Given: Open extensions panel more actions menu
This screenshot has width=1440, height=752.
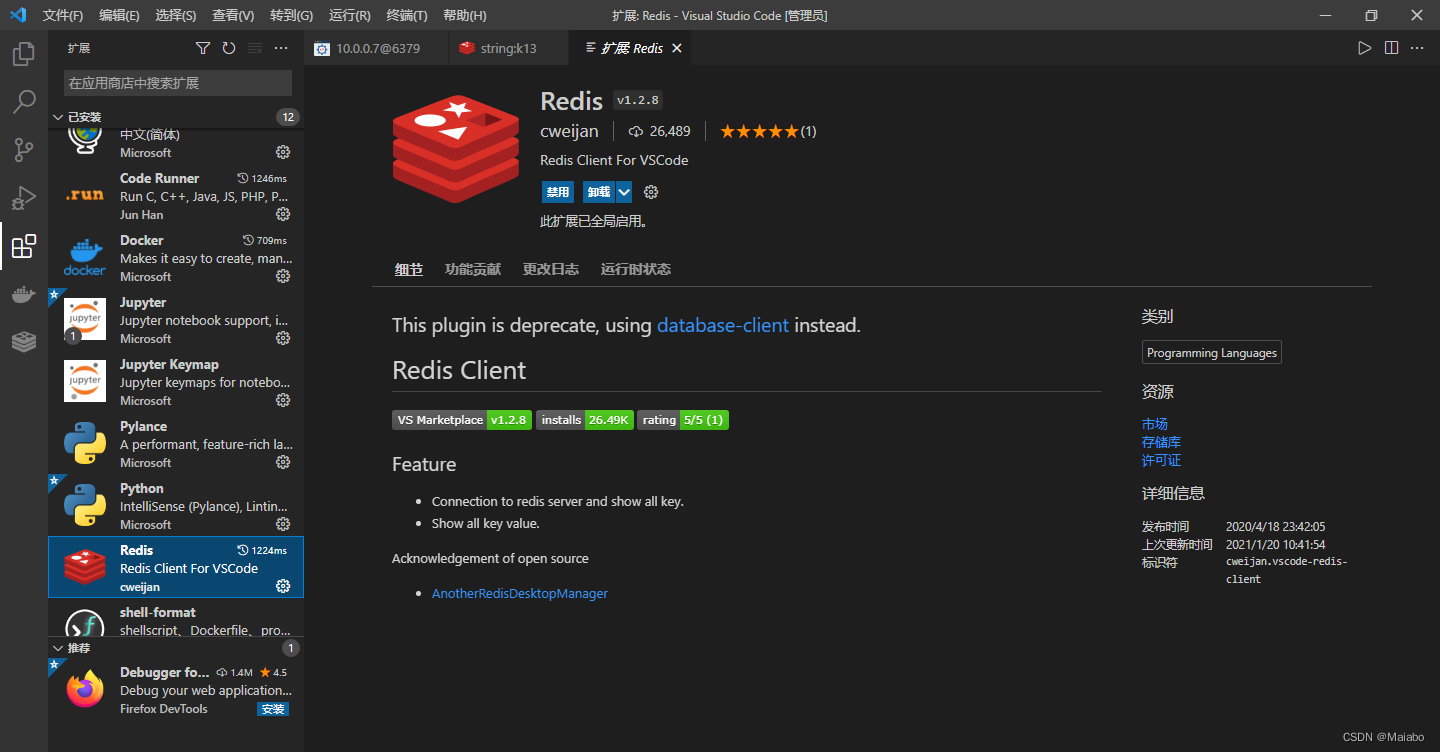Looking at the screenshot, I should coord(281,48).
